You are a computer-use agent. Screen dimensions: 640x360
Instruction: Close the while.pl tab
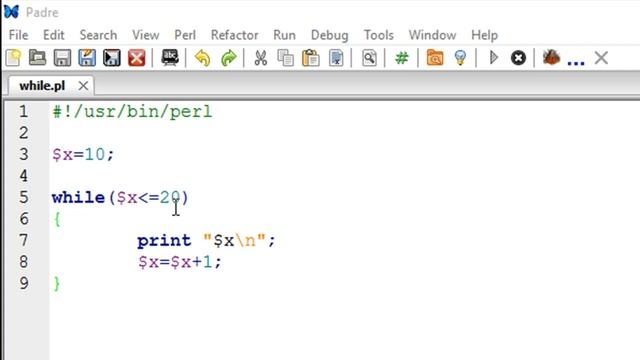(83, 86)
